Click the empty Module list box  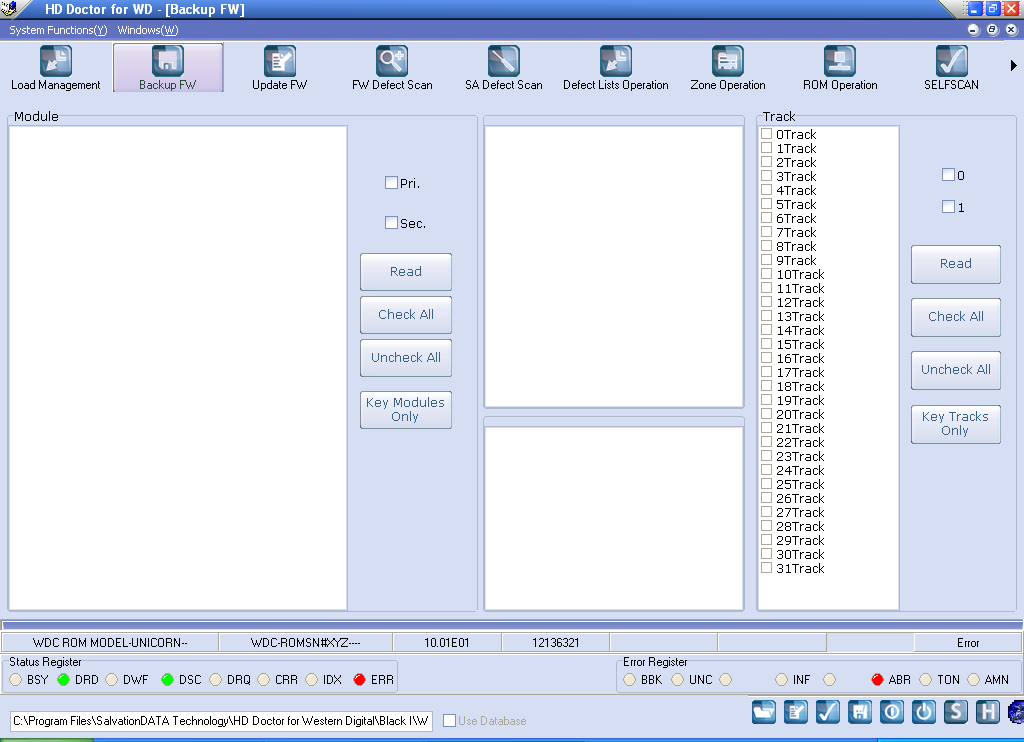coord(178,368)
